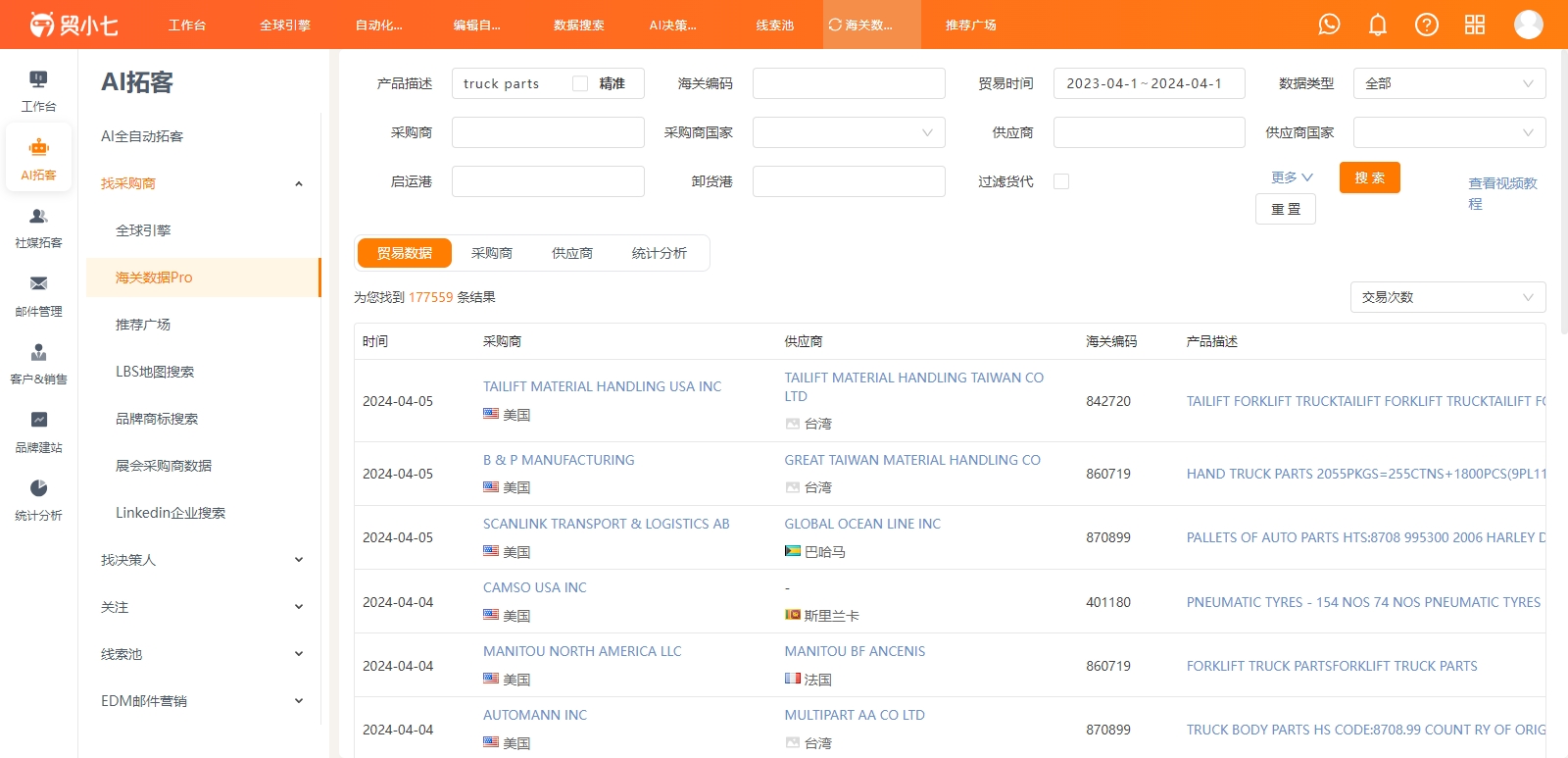The width and height of the screenshot is (1568, 758).
Task: Switch to the 采购商 tab
Action: 492,253
